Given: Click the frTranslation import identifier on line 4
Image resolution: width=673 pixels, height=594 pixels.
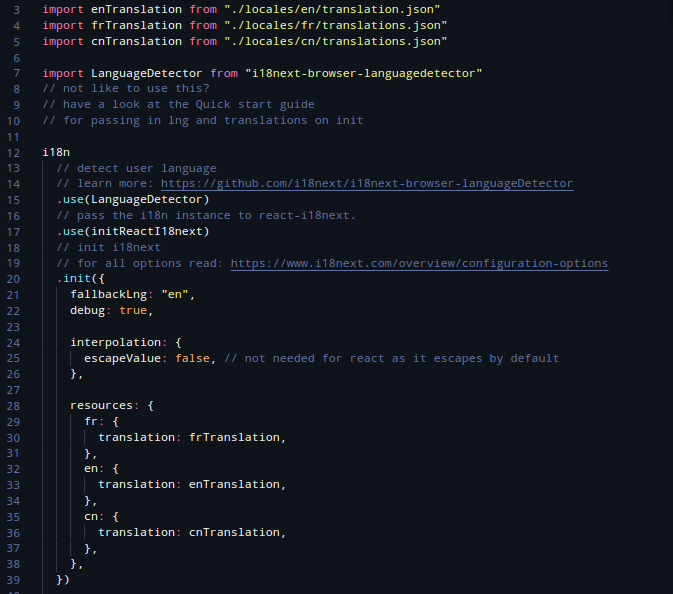Looking at the screenshot, I should coord(136,25).
